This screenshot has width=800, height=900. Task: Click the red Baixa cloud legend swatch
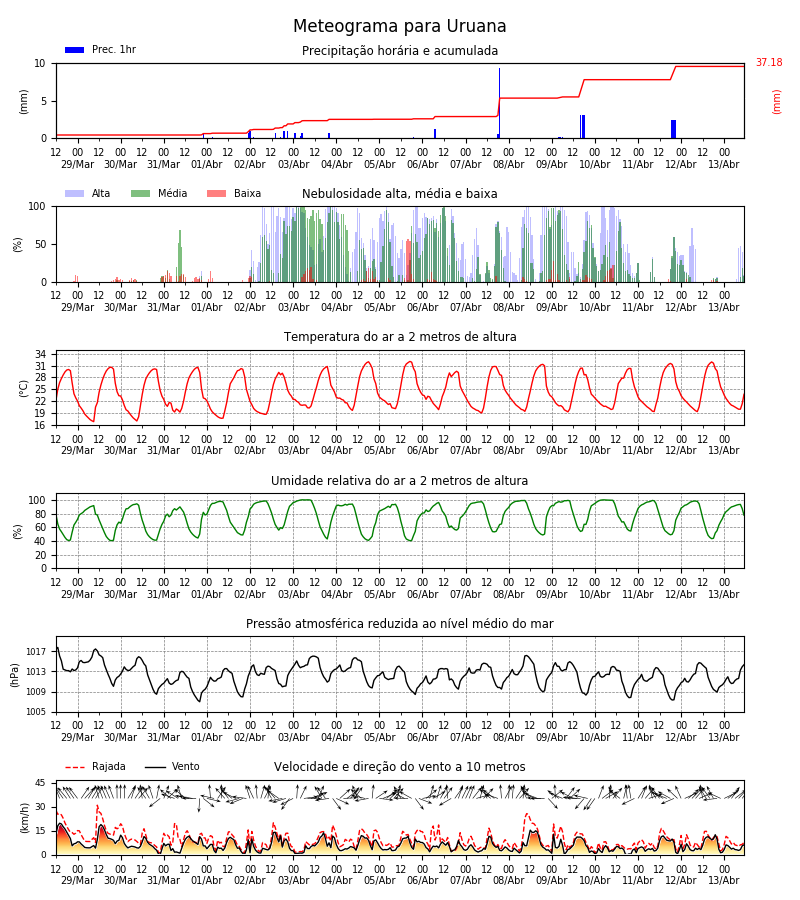coord(216,194)
